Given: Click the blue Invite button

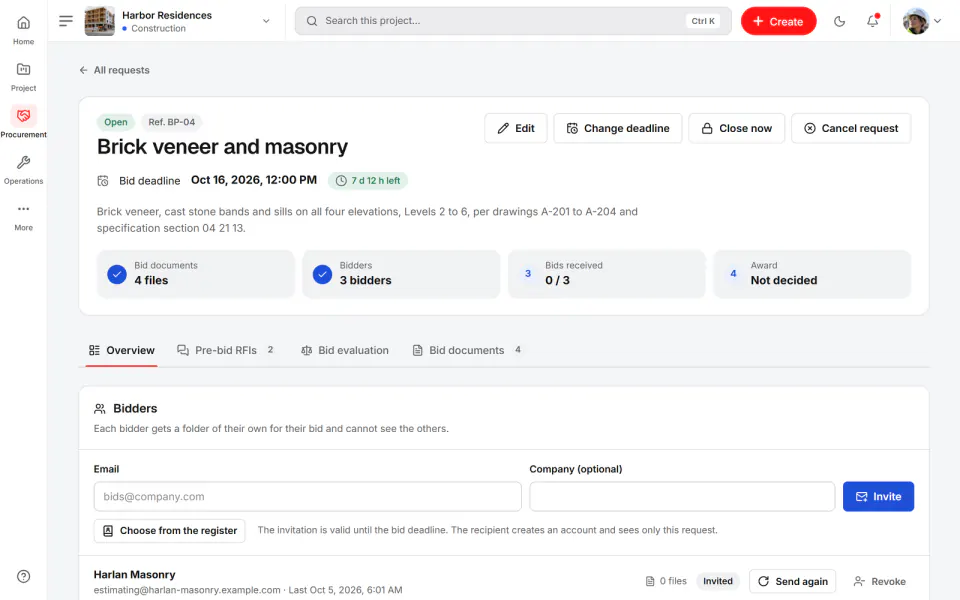Looking at the screenshot, I should pos(878,497).
